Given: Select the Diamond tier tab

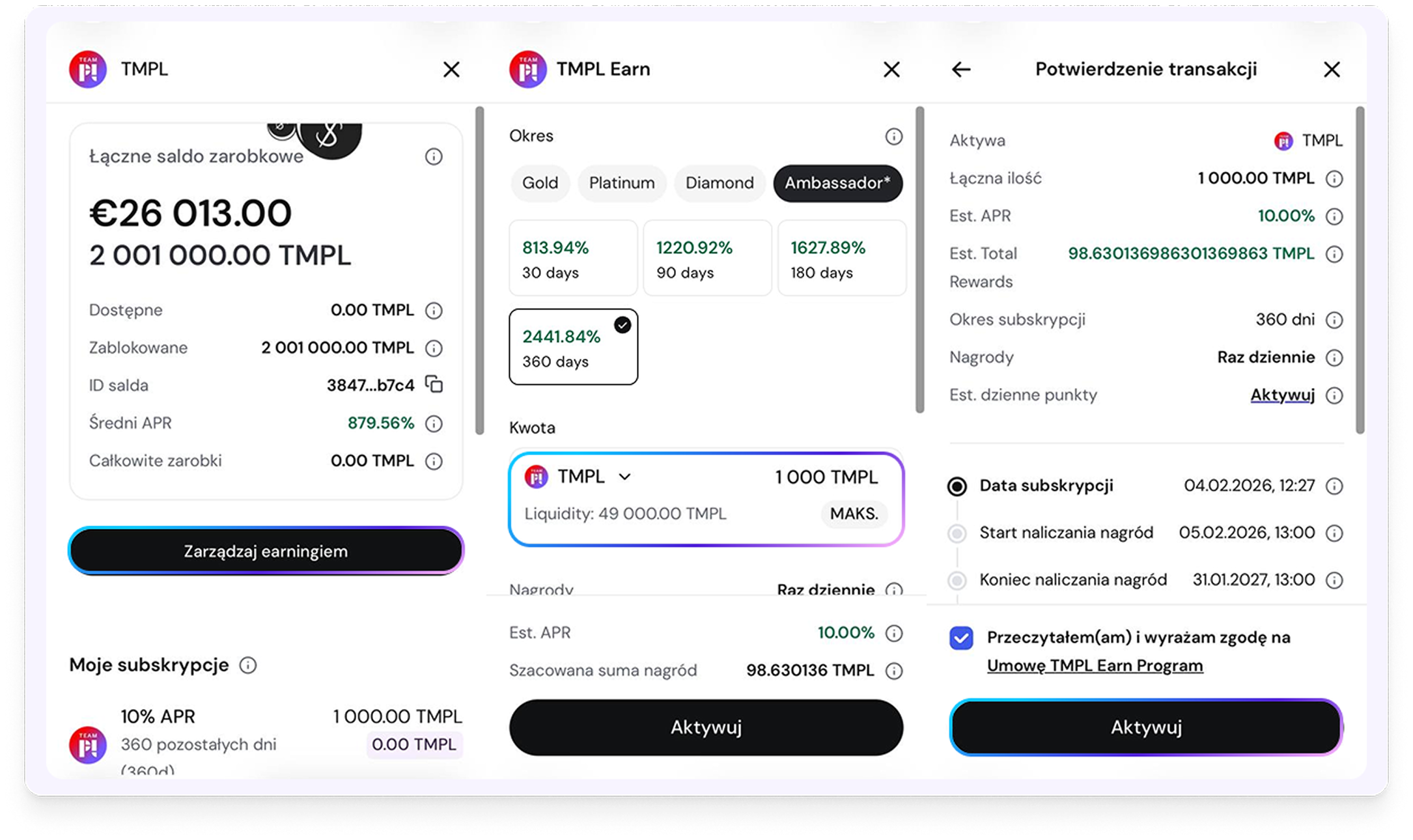Looking at the screenshot, I should (x=719, y=183).
